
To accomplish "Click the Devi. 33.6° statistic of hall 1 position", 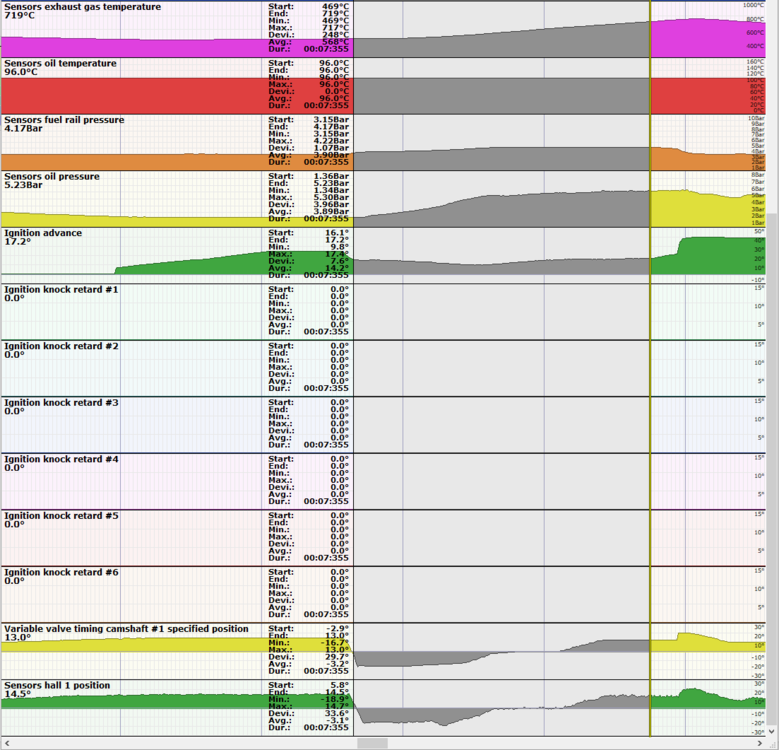I will [309, 714].
